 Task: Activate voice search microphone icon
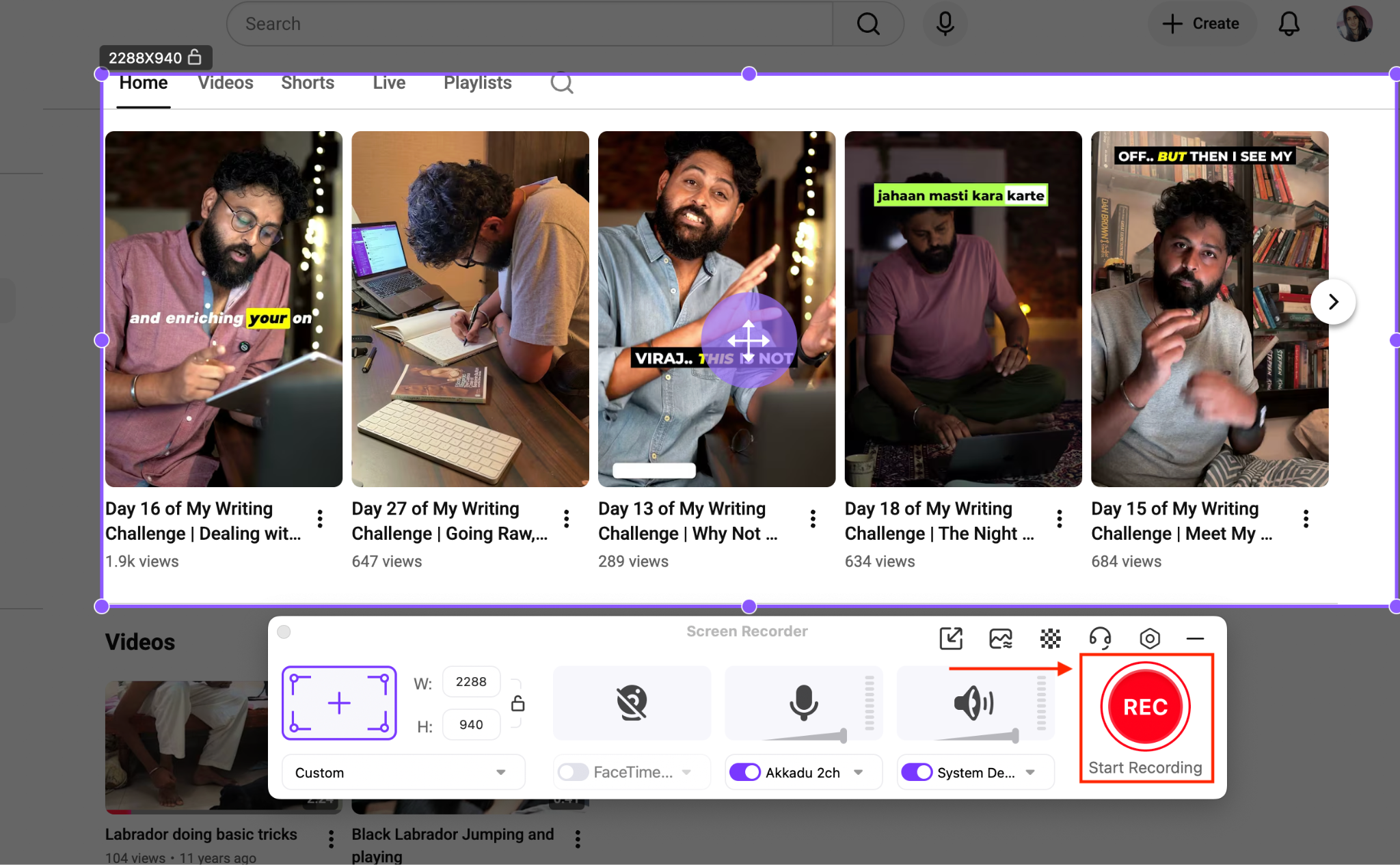click(945, 24)
